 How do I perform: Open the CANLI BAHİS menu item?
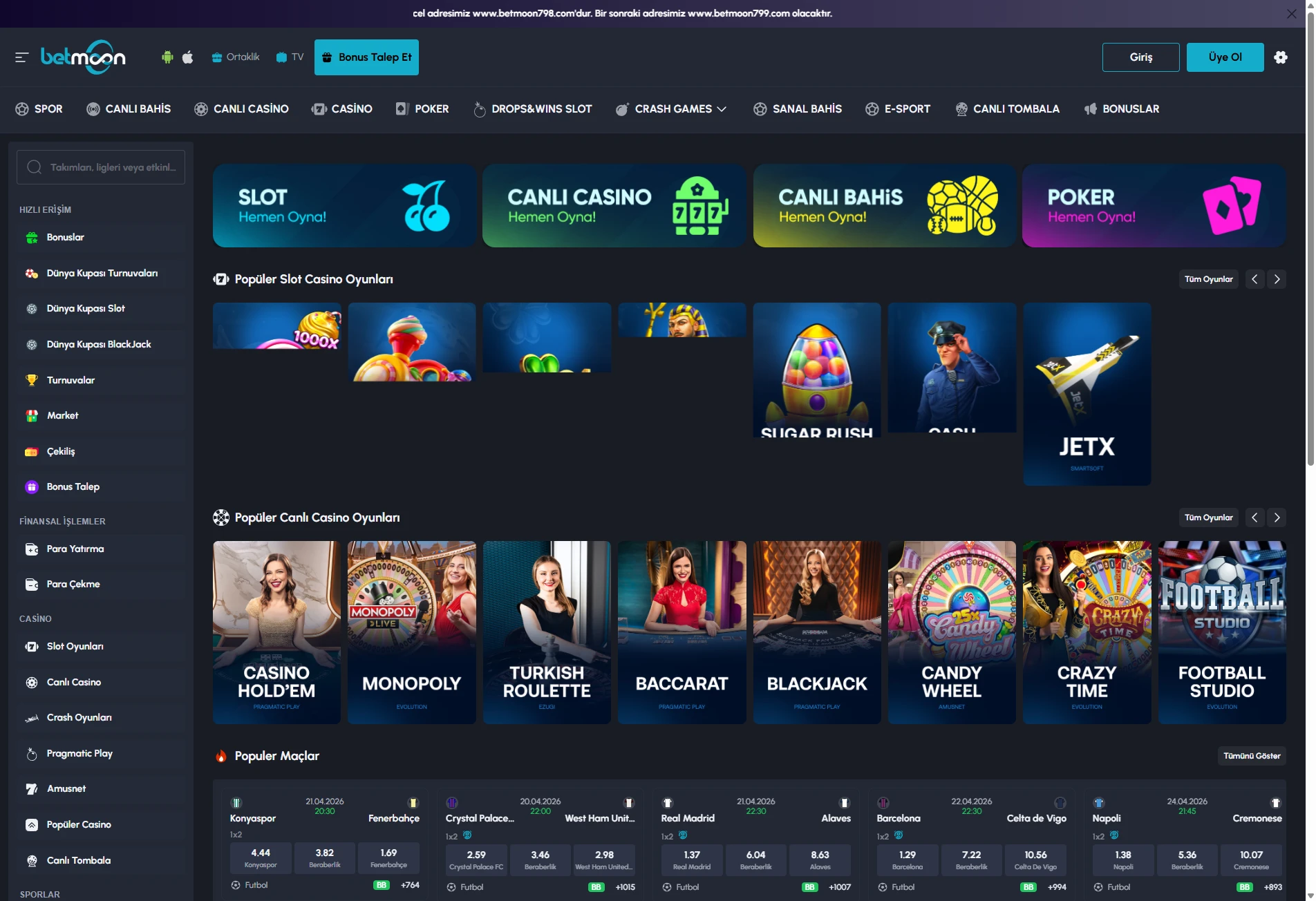pyautogui.click(x=129, y=109)
